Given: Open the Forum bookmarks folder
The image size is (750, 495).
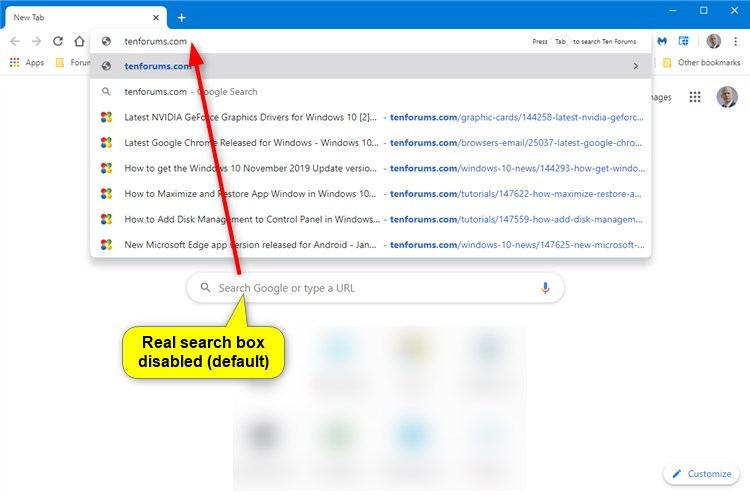Looking at the screenshot, I should (73, 62).
